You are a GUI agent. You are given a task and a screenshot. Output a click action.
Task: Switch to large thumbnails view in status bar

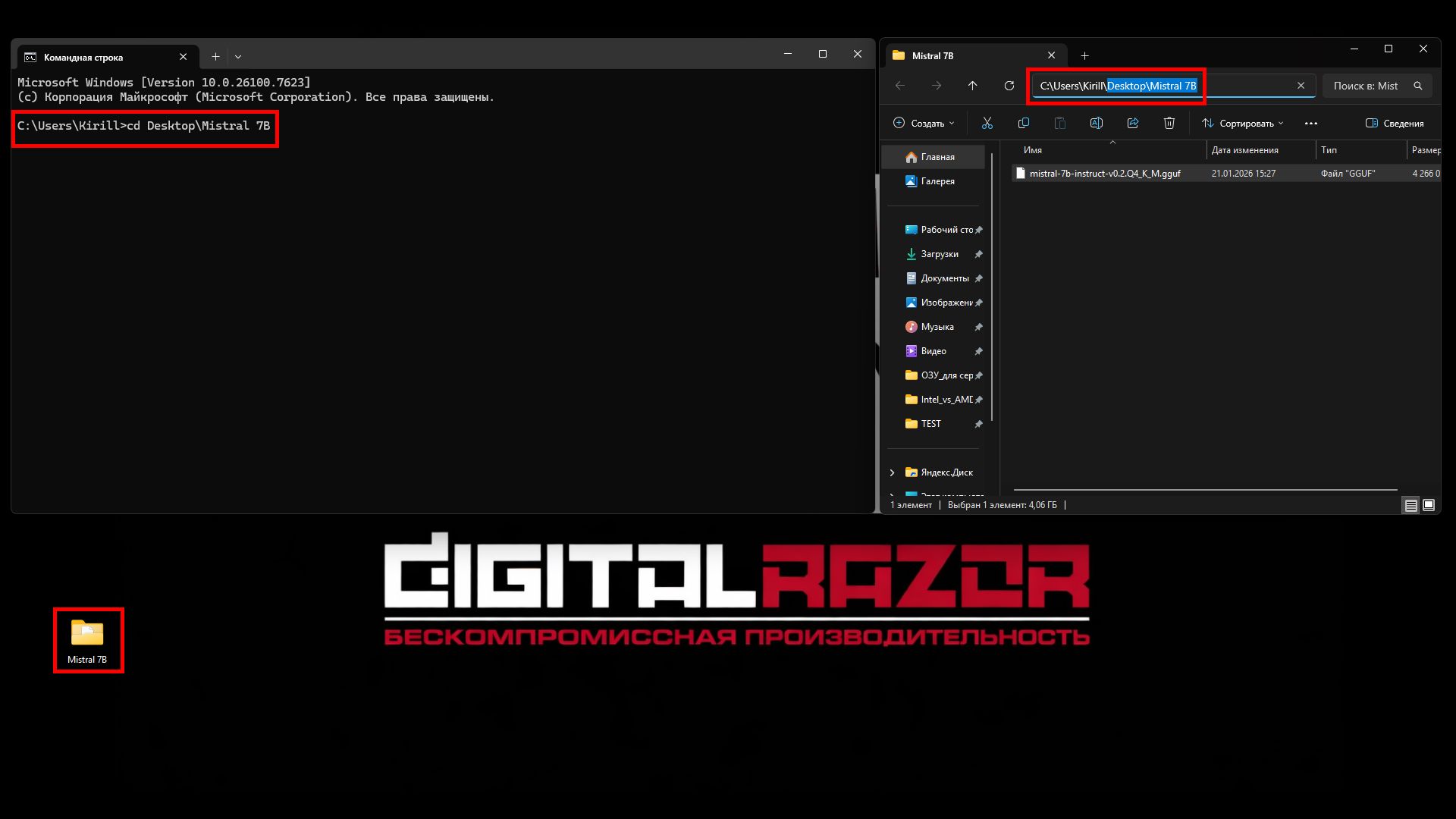(x=1429, y=505)
